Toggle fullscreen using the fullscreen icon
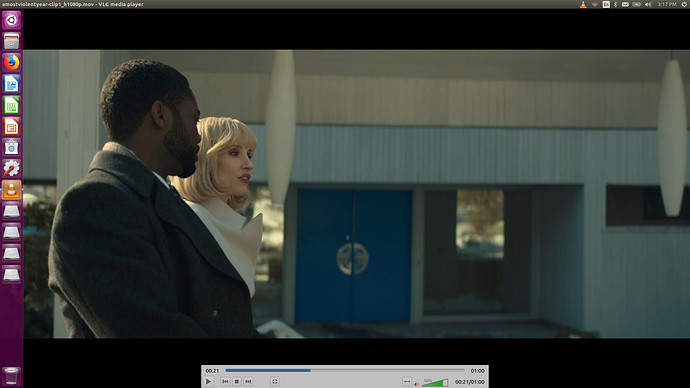 (275, 381)
